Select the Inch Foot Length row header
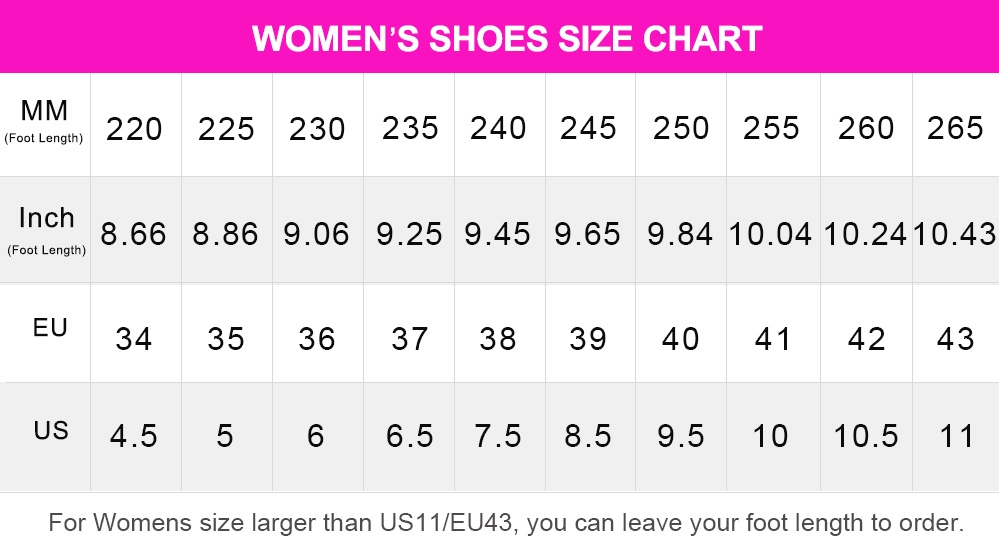 (x=46, y=230)
